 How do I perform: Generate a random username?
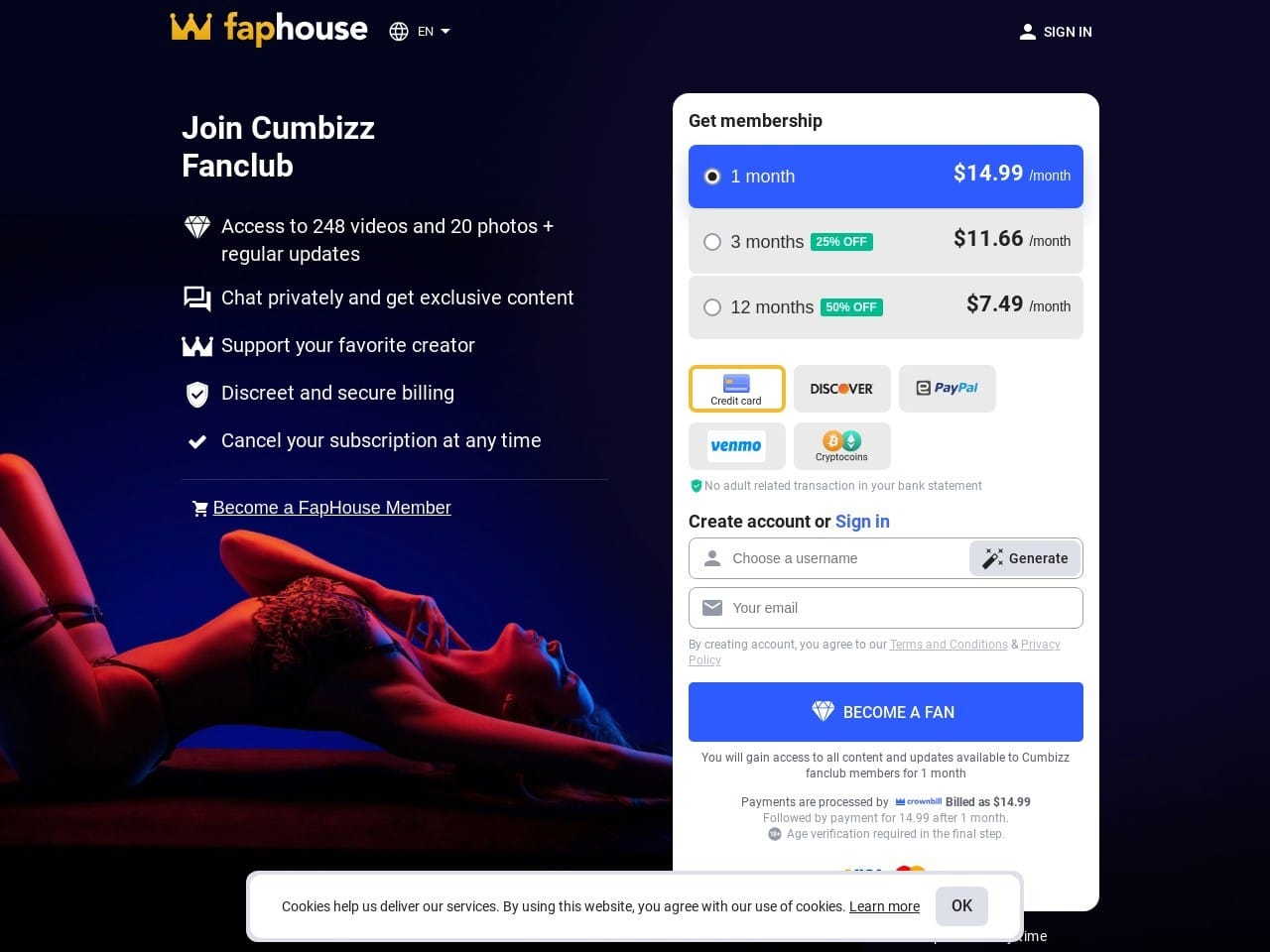coord(1025,558)
